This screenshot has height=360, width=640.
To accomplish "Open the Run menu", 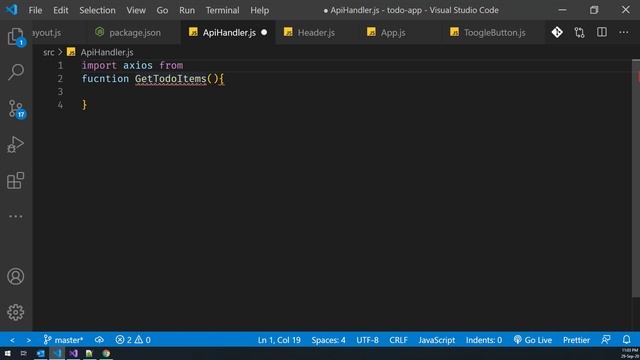I will tap(187, 10).
